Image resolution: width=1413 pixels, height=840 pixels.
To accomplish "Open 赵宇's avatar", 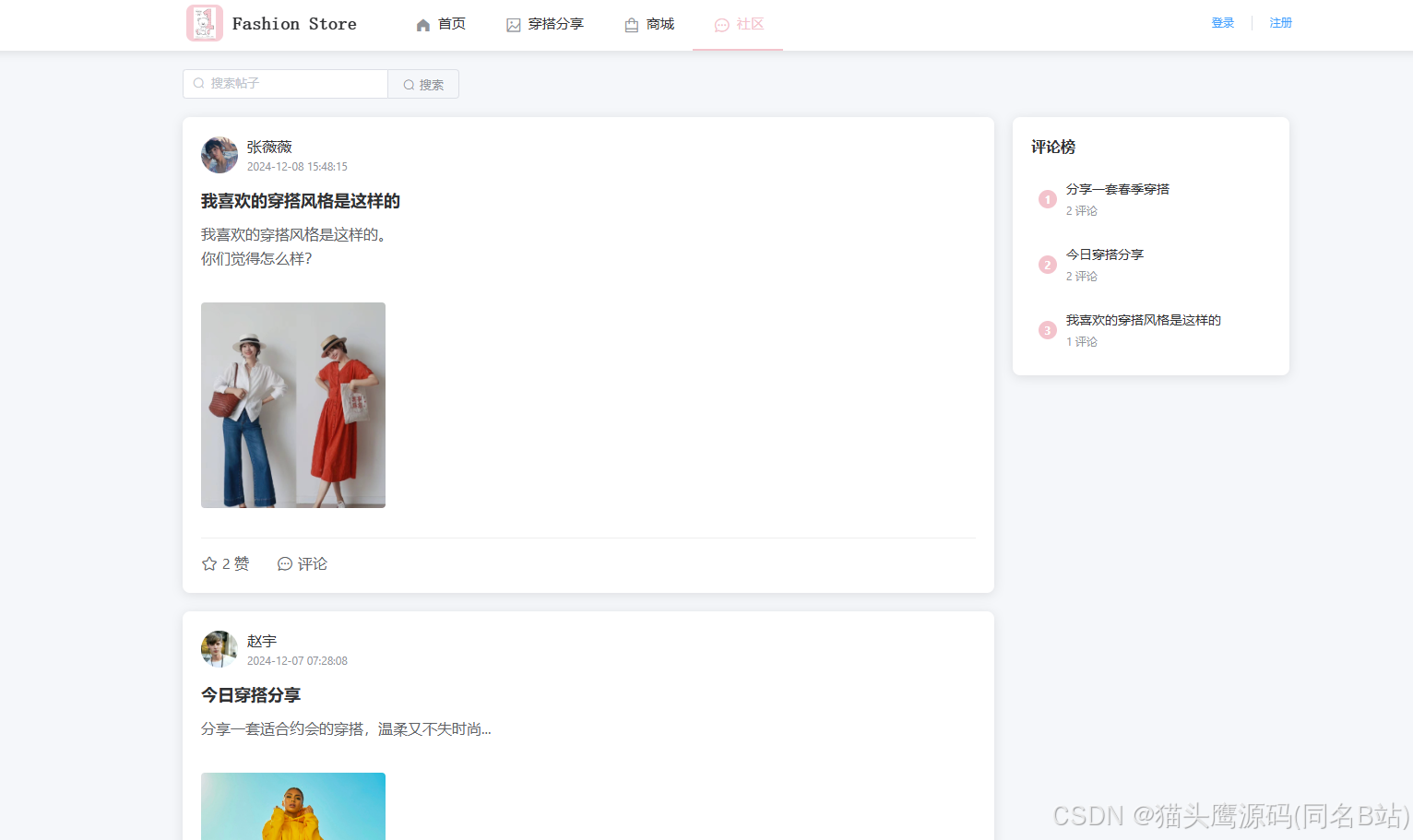I will coord(220,649).
